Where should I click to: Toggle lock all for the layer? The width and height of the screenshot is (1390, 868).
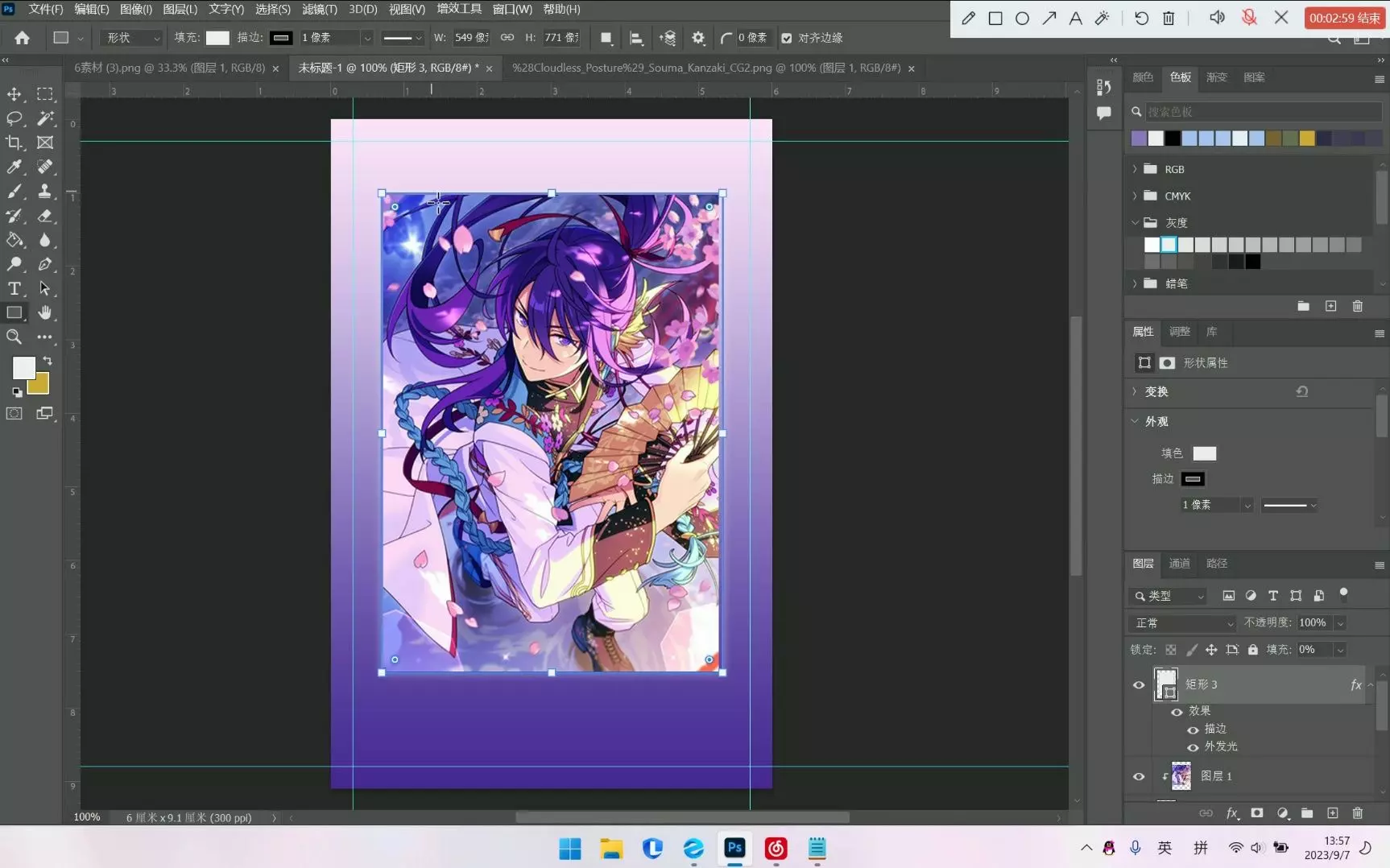point(1253,650)
